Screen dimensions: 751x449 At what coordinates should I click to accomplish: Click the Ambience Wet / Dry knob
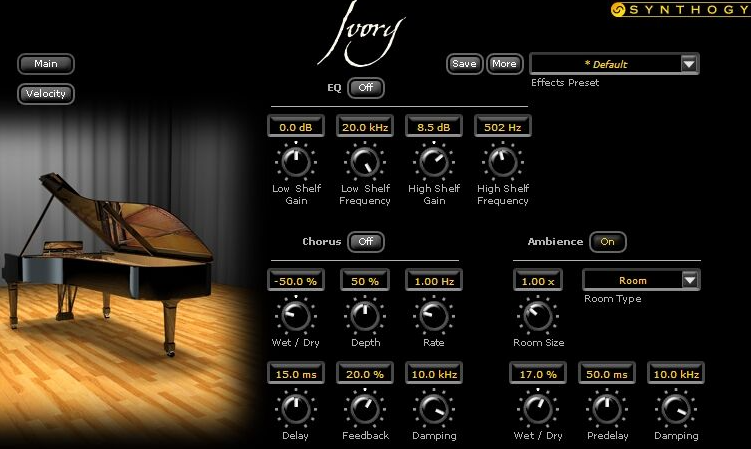538,409
